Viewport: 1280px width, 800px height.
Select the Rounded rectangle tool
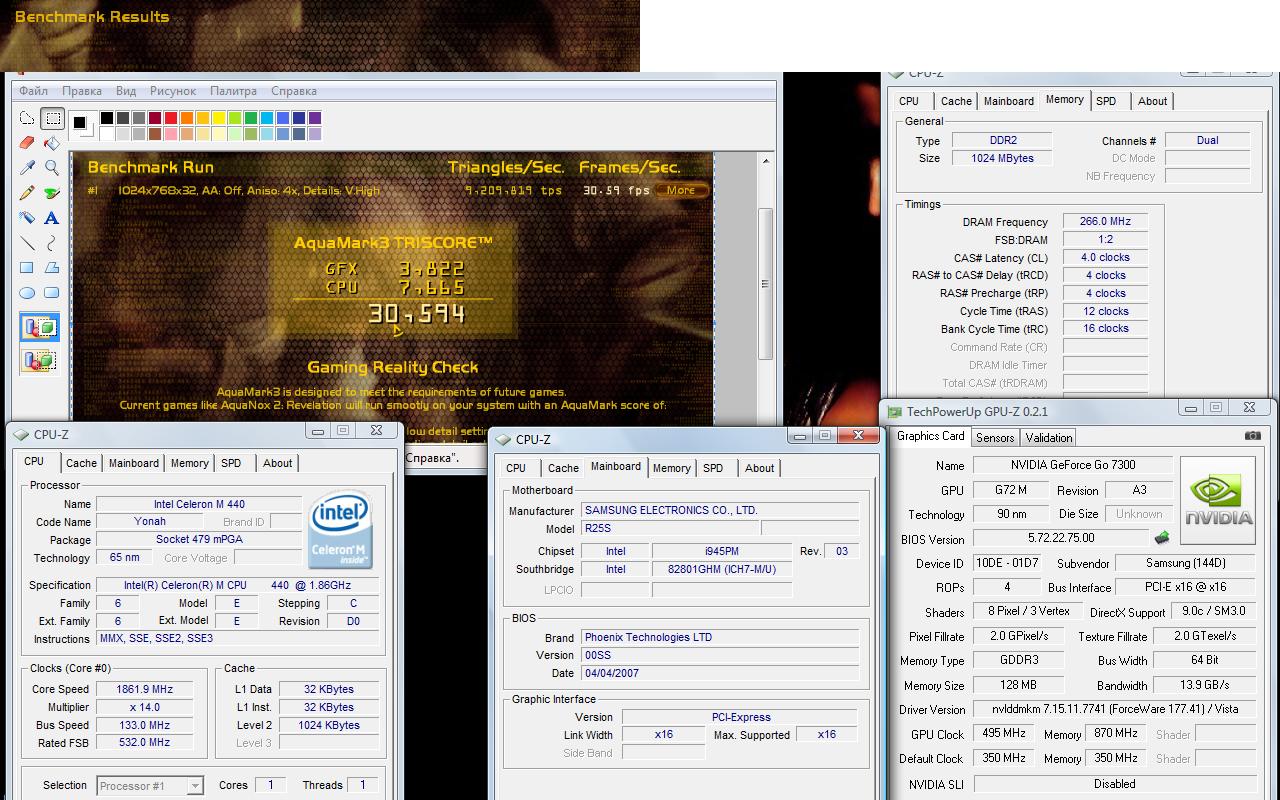point(52,293)
